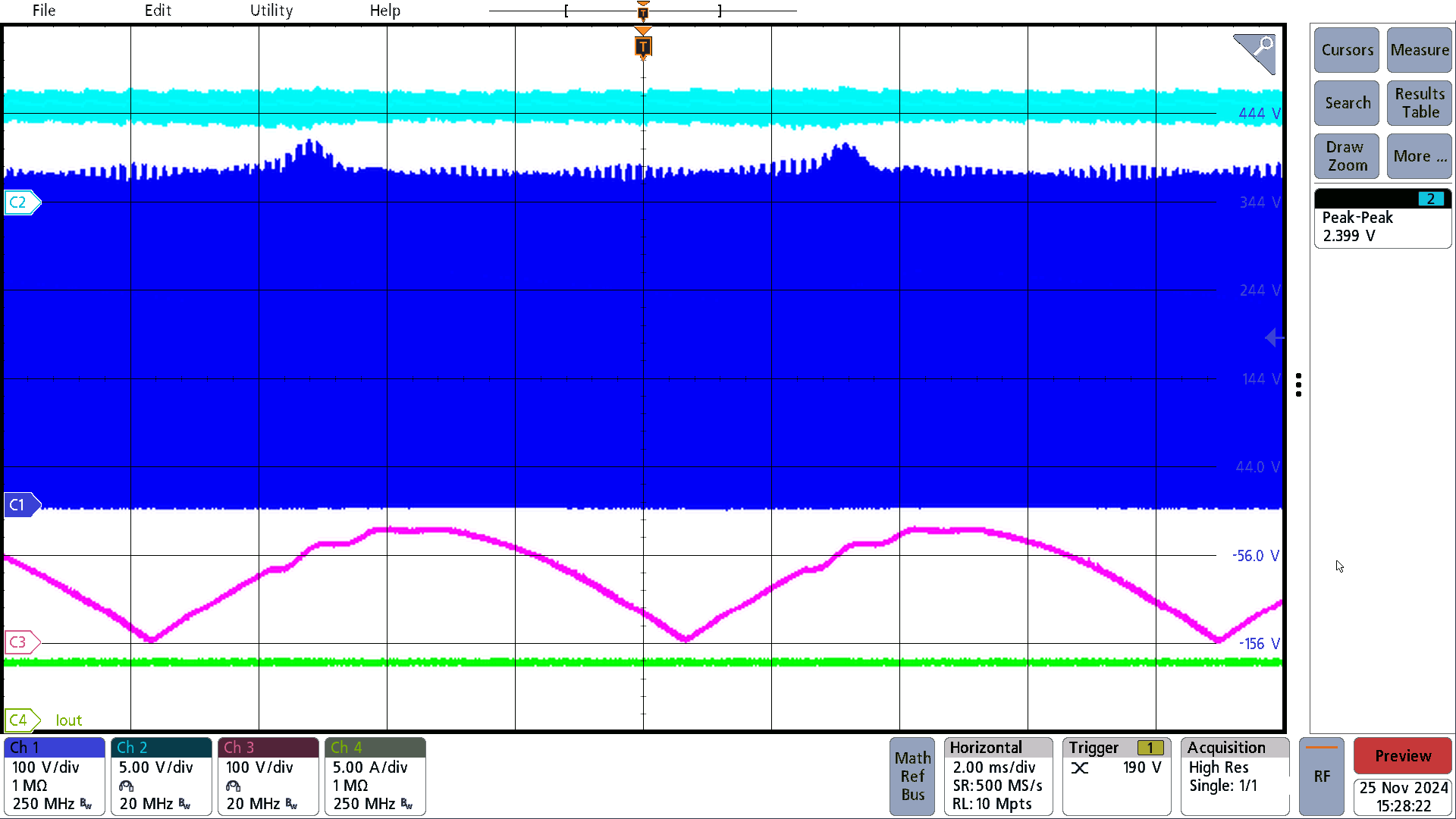
Task: Open the More... options button
Action: [x=1420, y=156]
